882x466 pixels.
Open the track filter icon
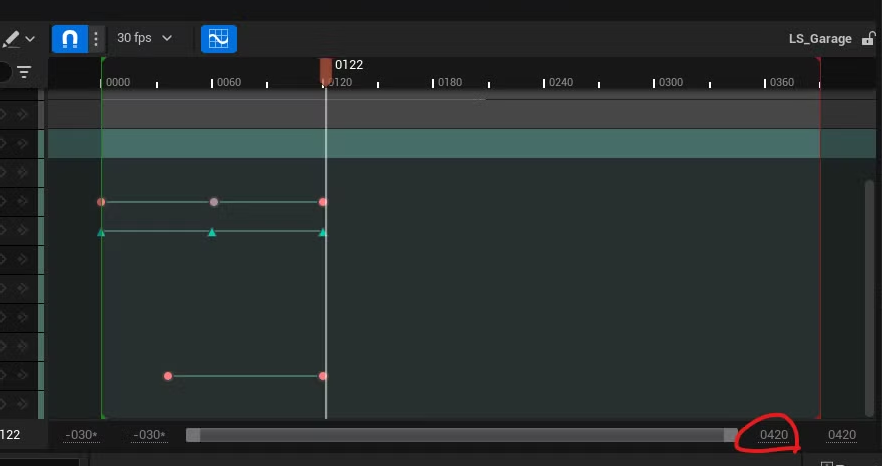point(24,72)
